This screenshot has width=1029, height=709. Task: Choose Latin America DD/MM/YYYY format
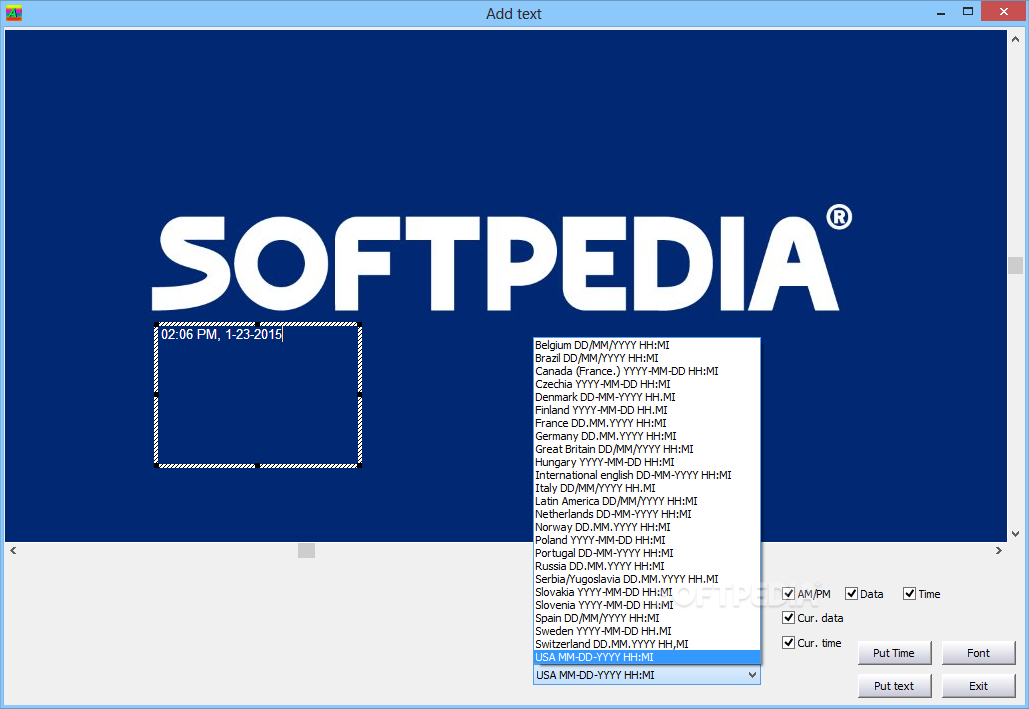646,502
